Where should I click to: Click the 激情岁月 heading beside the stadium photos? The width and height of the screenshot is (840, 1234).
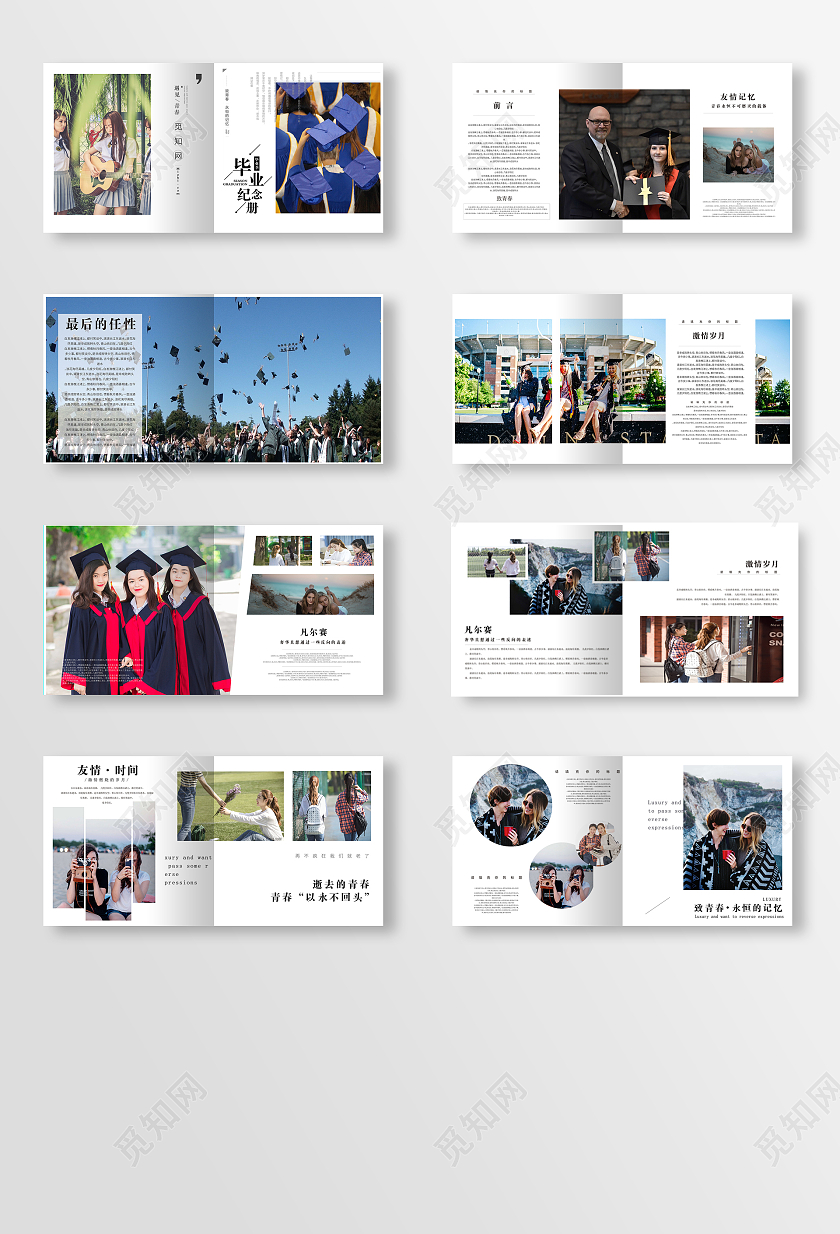tap(708, 336)
